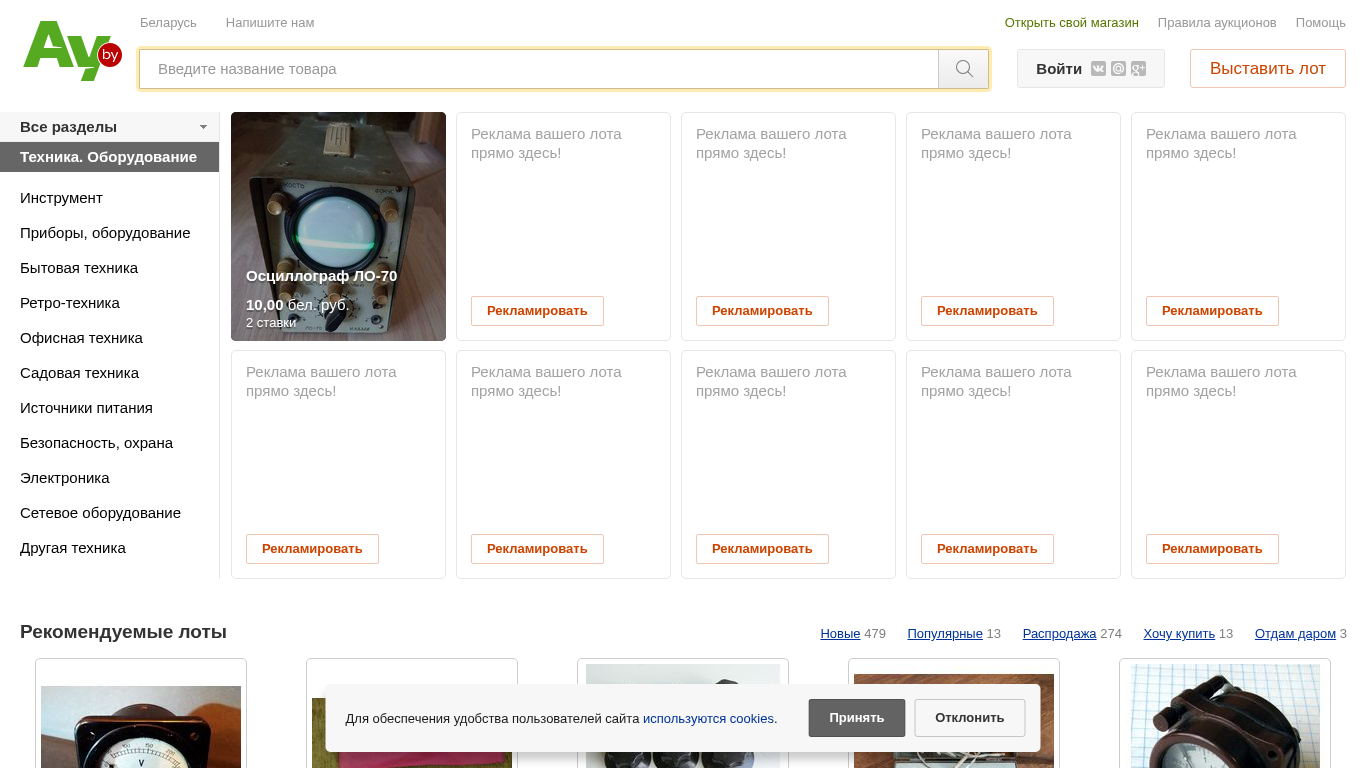Open the Инструмент category
The height and width of the screenshot is (768, 1366).
click(x=61, y=198)
